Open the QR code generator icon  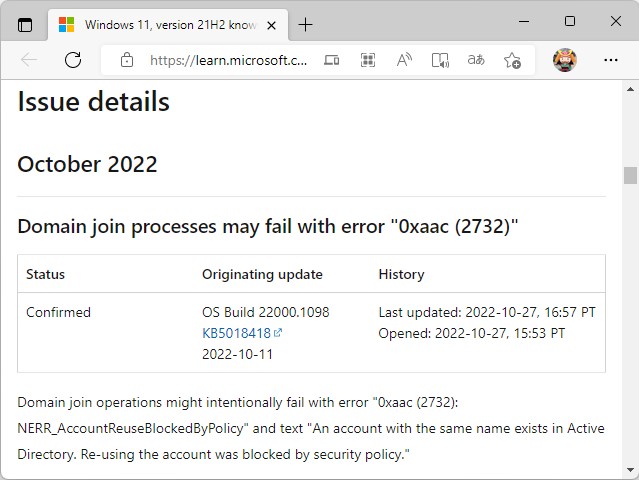tap(368, 60)
